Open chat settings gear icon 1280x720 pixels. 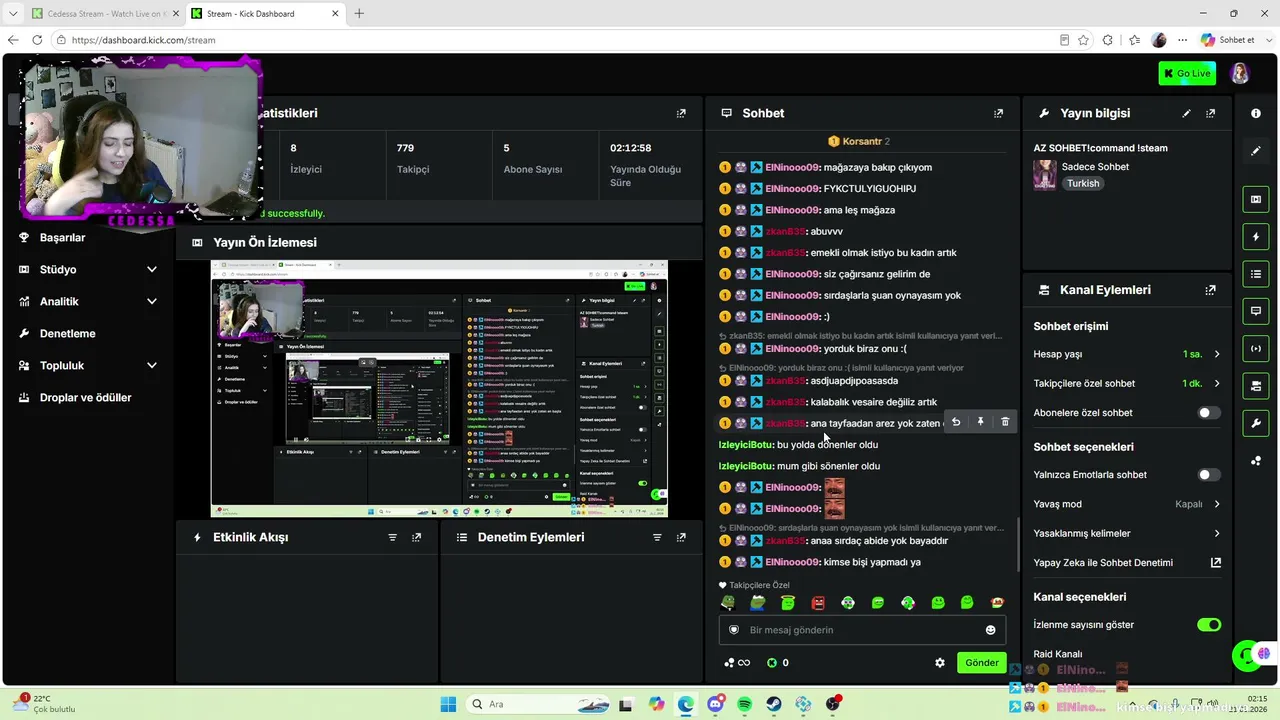[x=940, y=663]
